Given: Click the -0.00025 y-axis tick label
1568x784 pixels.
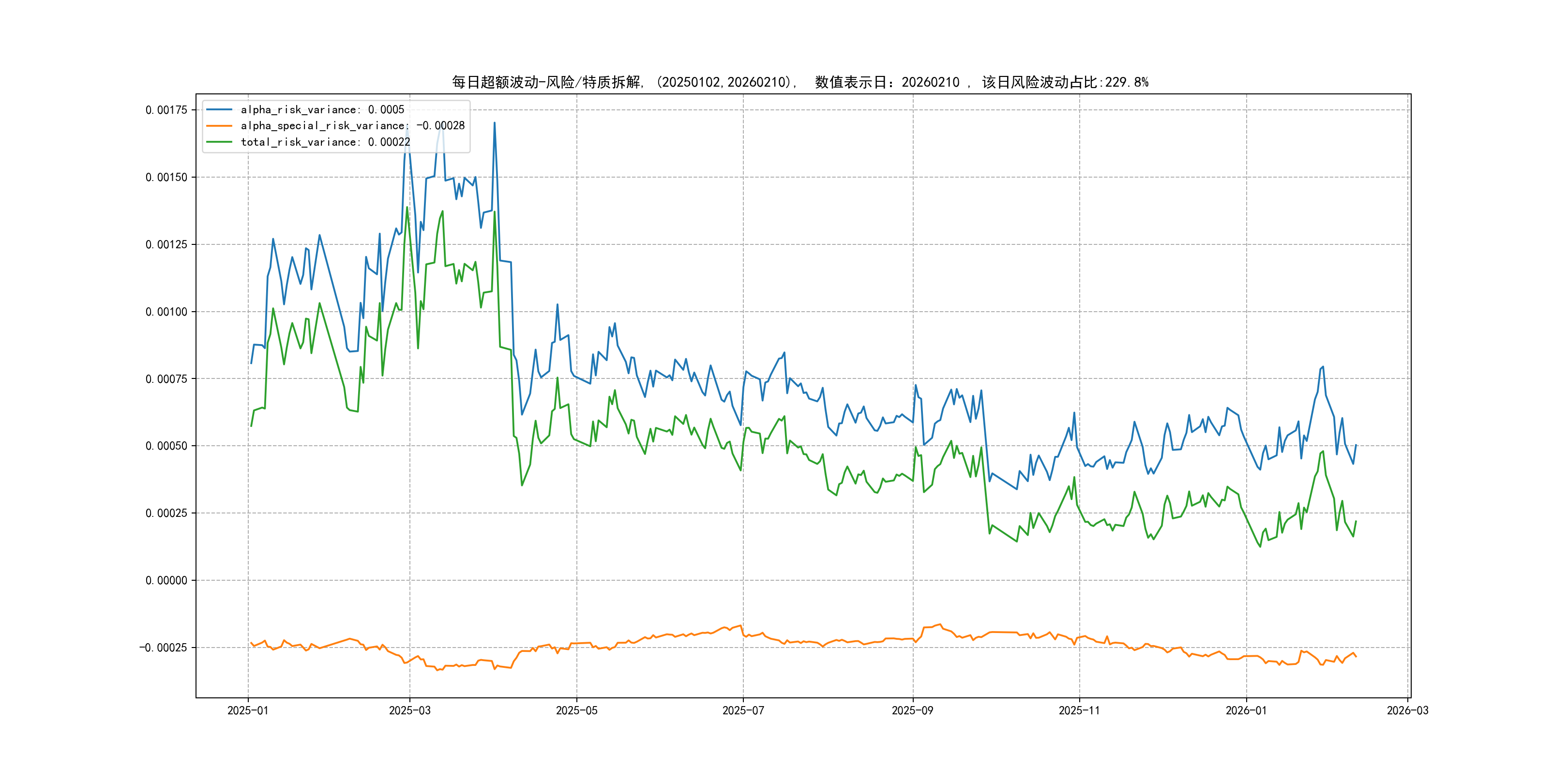Looking at the screenshot, I should pyautogui.click(x=163, y=648).
